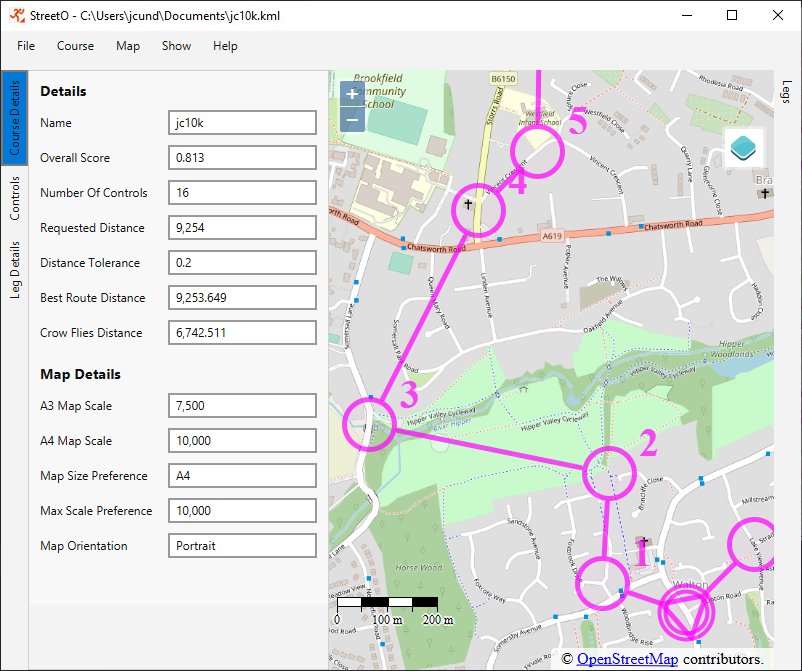Viewport: 802px width, 671px height.
Task: Click the church control circle number 4
Action: (x=477, y=210)
